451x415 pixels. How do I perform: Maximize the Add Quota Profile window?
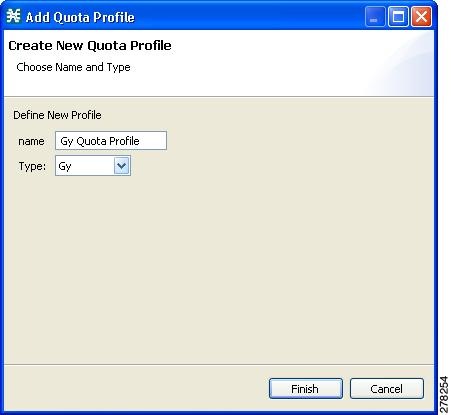click(398, 16)
